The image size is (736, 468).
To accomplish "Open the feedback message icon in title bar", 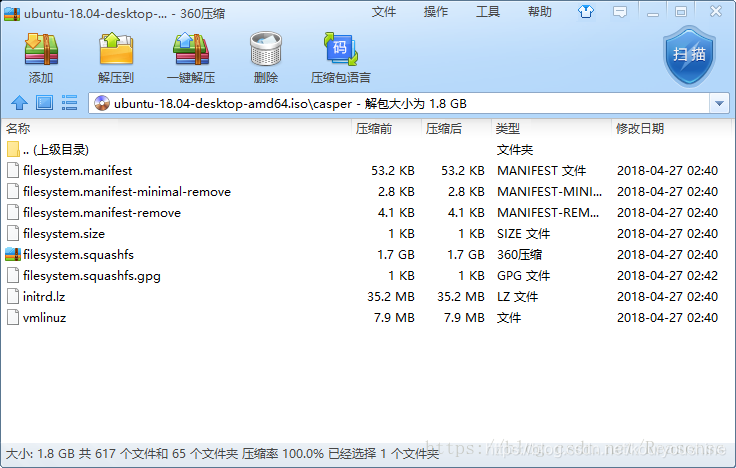I will click(620, 12).
